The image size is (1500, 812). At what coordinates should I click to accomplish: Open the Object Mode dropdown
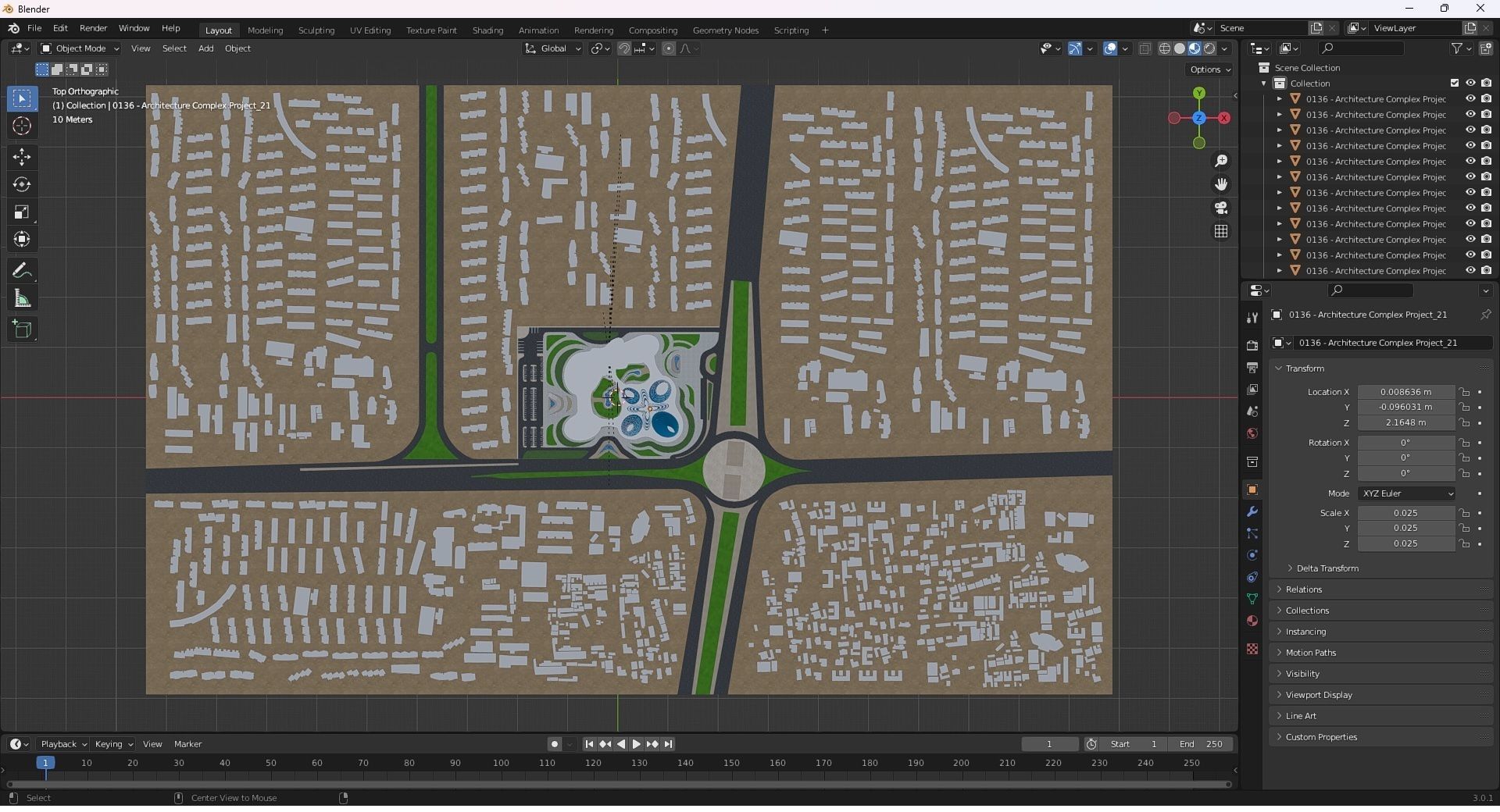(x=80, y=48)
